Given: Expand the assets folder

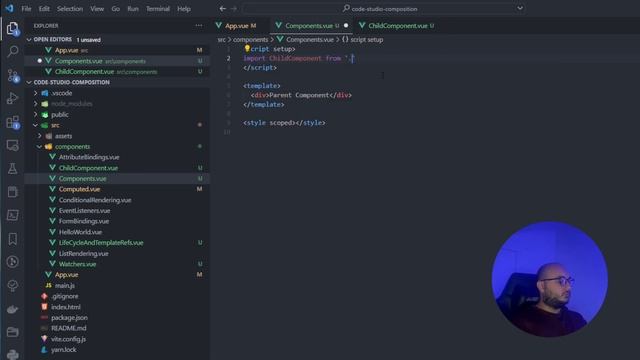Looking at the screenshot, I should click(118, 136).
